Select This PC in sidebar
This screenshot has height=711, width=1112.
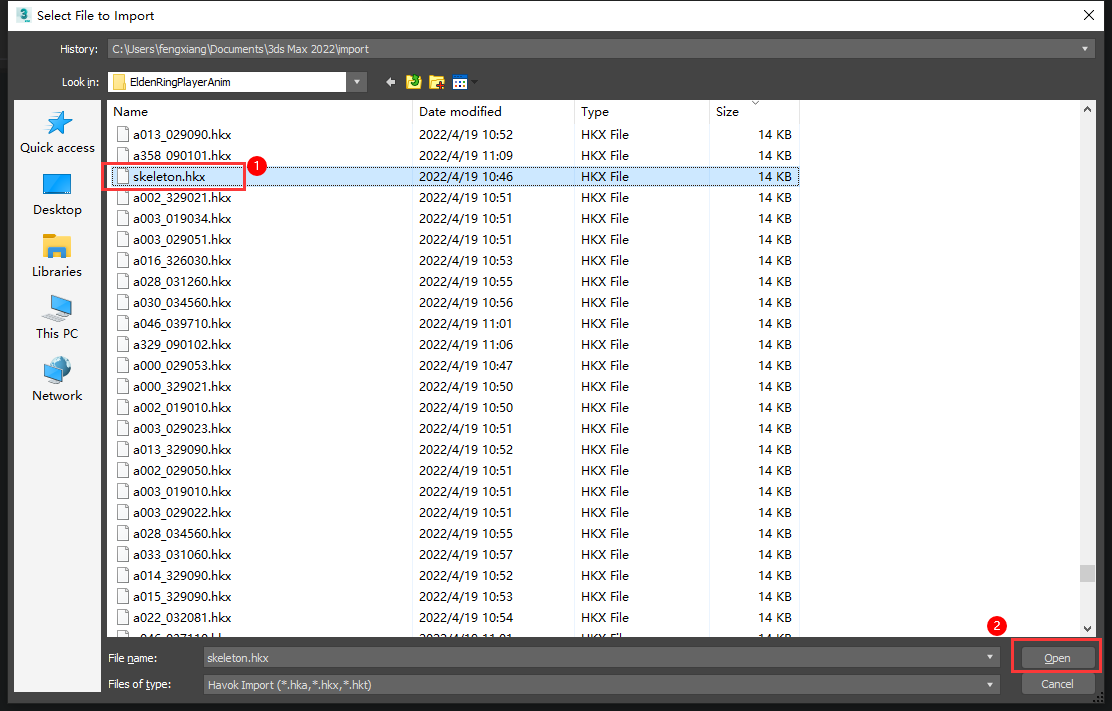(57, 318)
